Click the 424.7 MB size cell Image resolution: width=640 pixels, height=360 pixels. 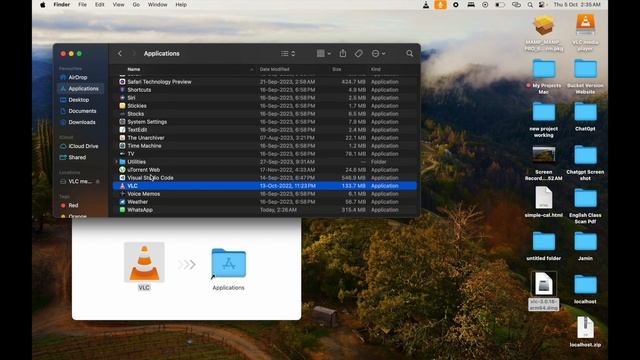pyautogui.click(x=354, y=82)
